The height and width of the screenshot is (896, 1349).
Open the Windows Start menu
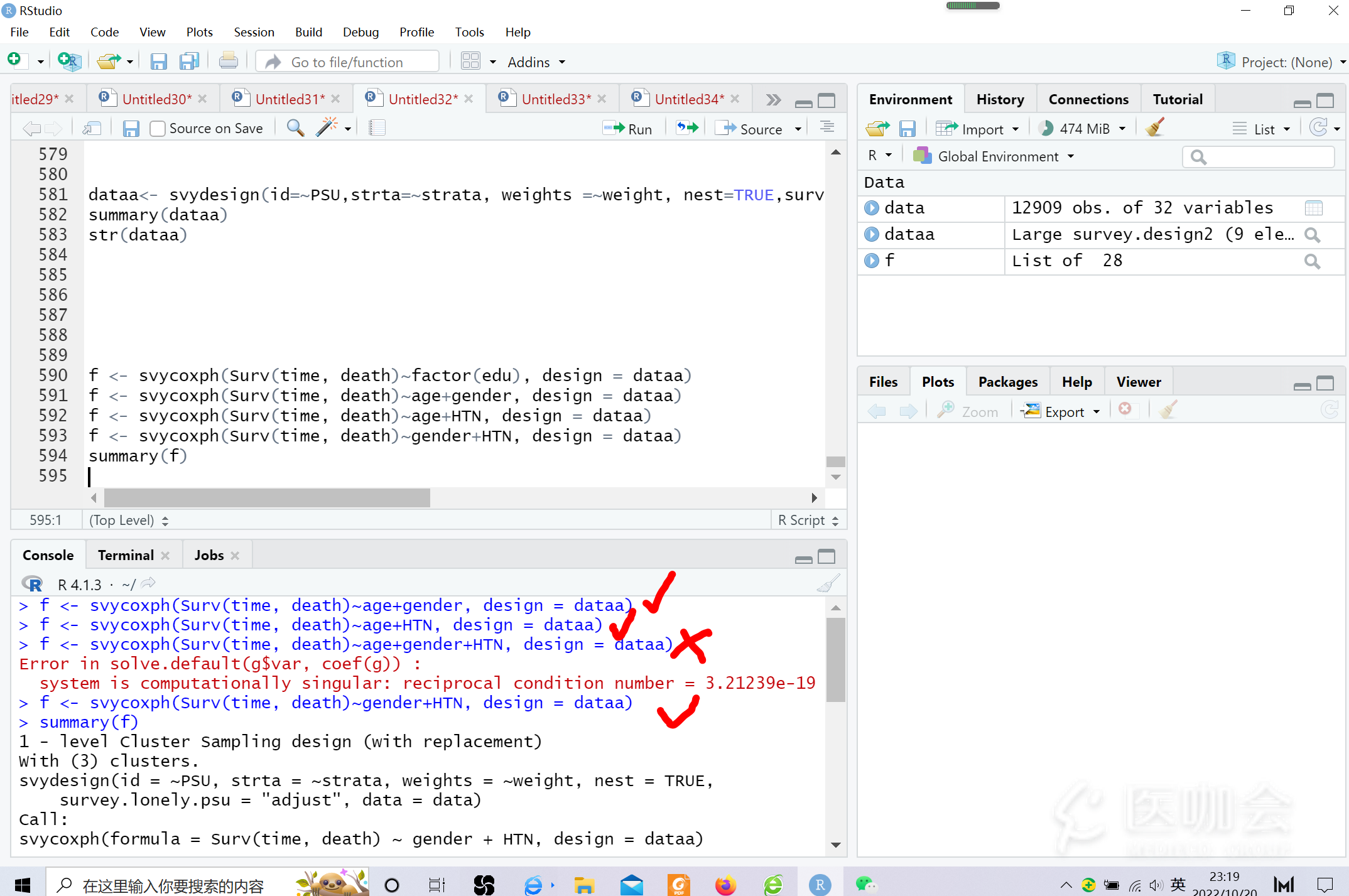pos(22,885)
